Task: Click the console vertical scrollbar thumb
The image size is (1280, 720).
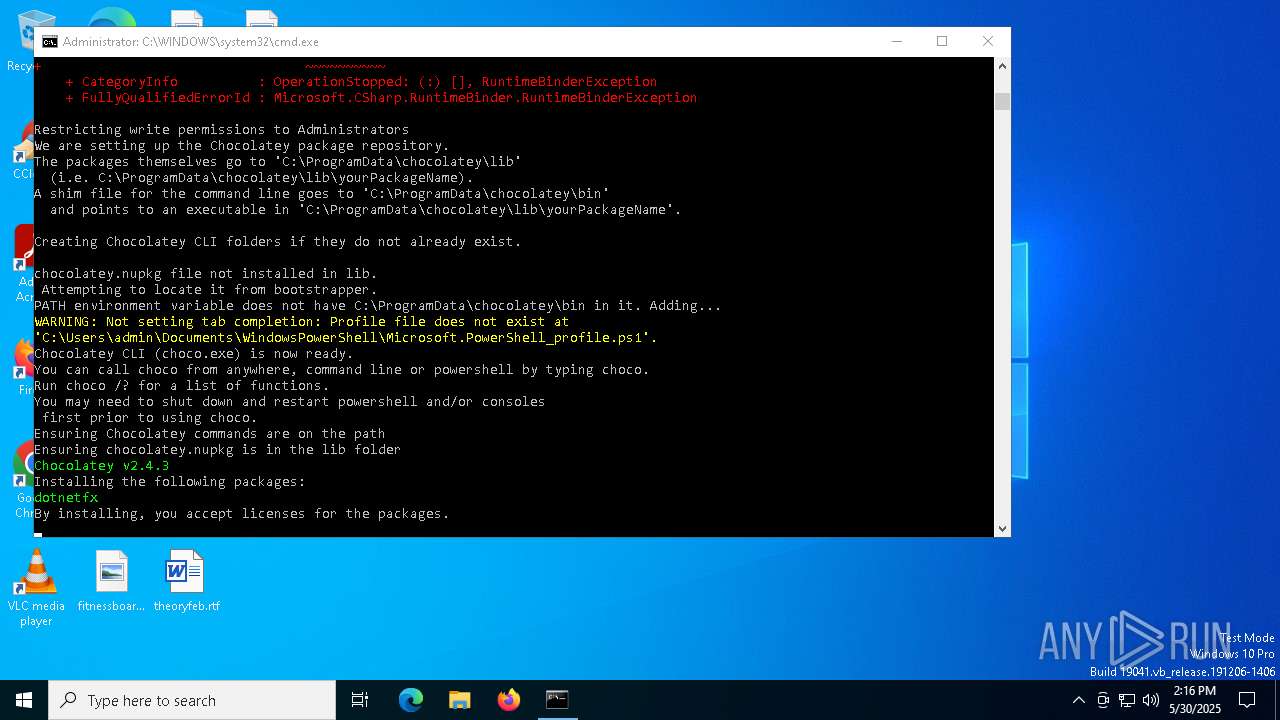Action: click(x=1002, y=101)
